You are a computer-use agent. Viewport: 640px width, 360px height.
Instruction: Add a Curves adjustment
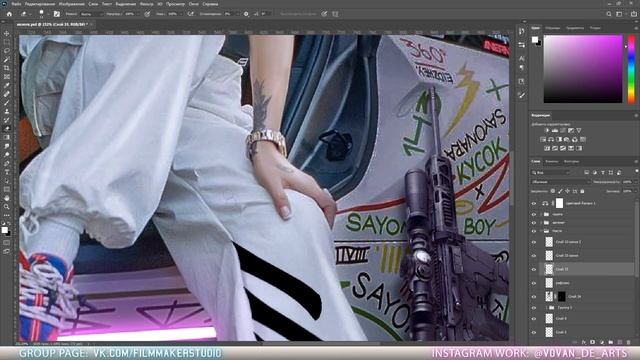coord(563,131)
